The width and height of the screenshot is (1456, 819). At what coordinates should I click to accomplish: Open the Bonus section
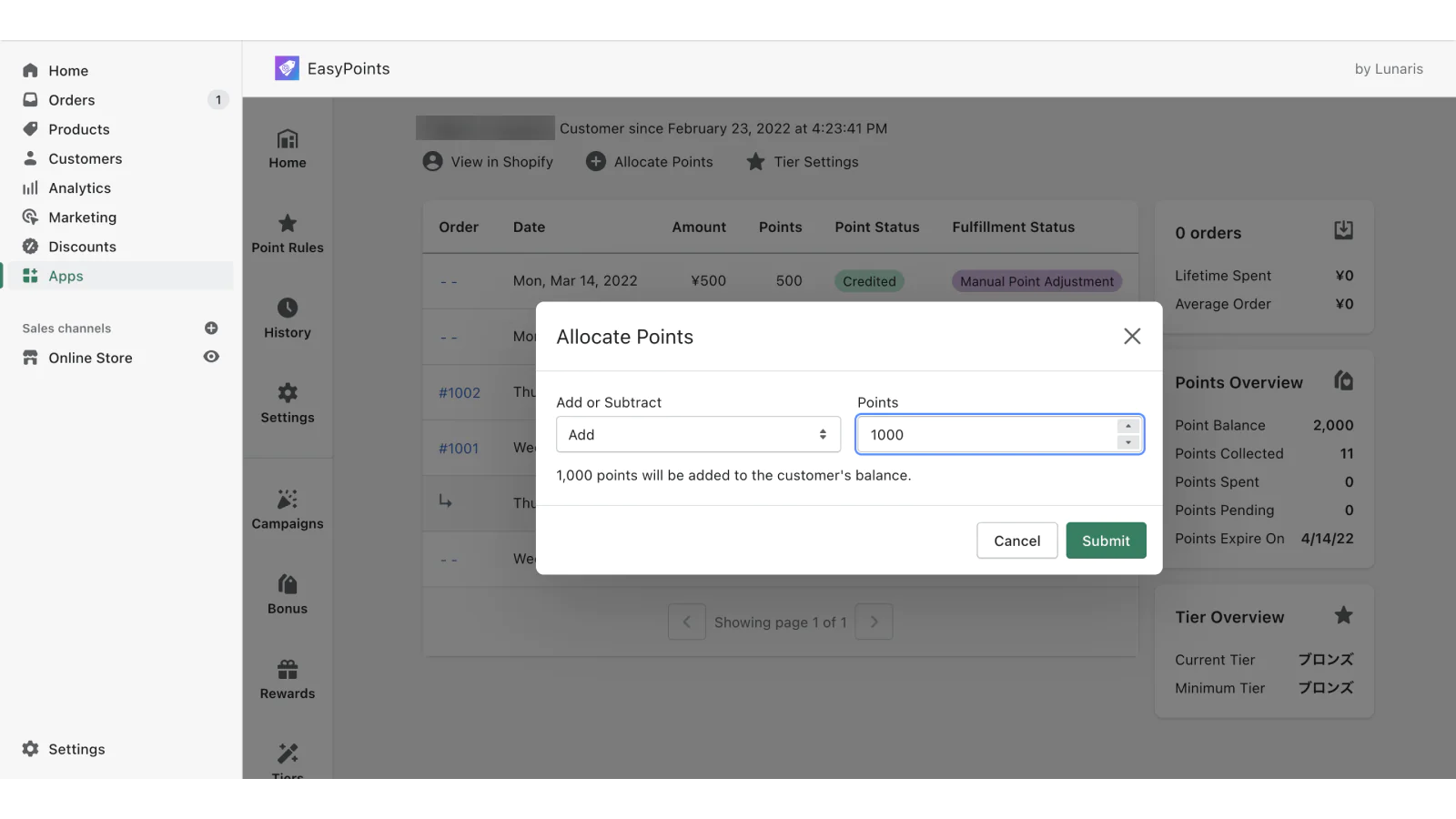point(287,595)
